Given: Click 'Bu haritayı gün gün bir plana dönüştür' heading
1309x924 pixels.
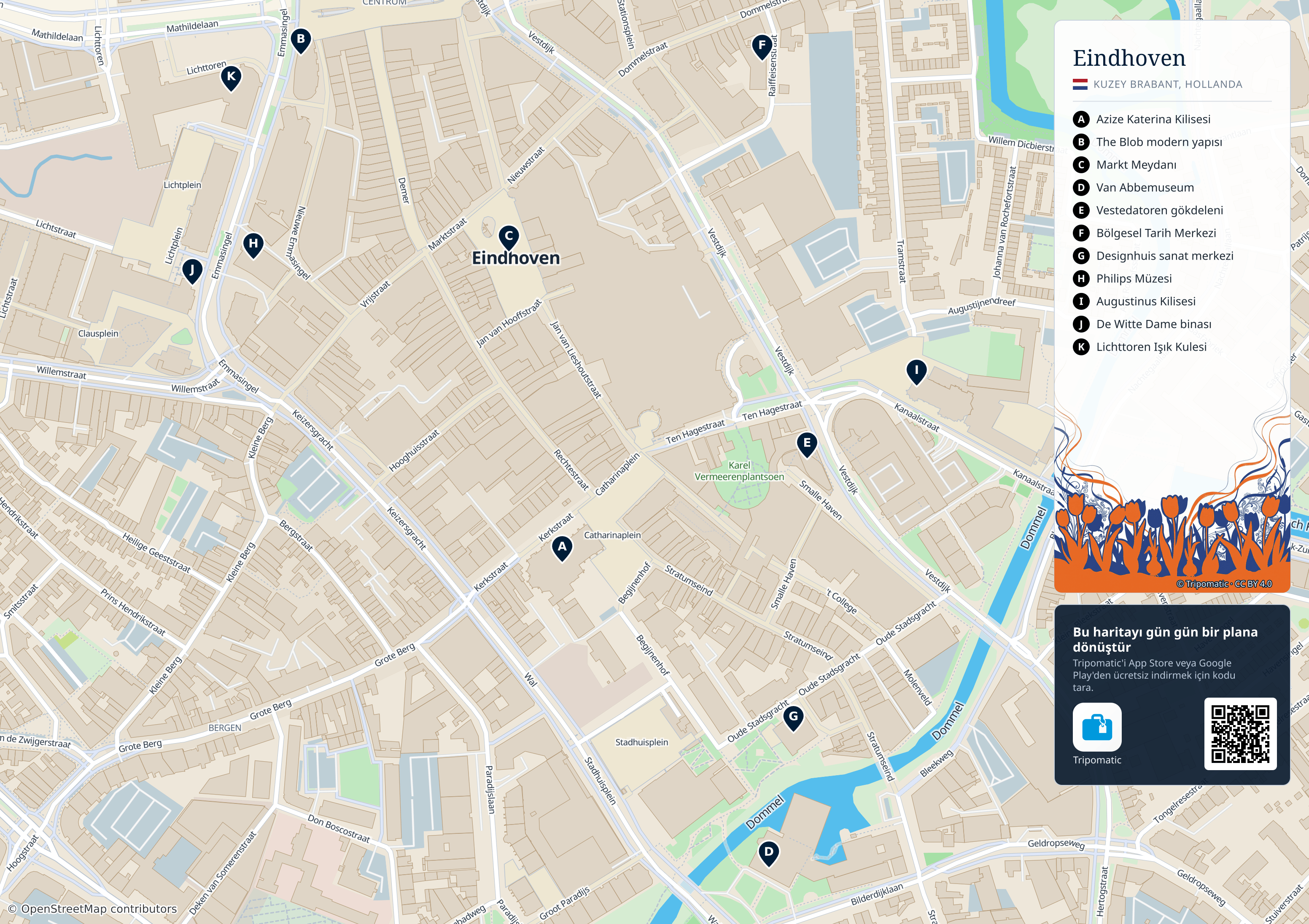Looking at the screenshot, I should [x=1165, y=639].
